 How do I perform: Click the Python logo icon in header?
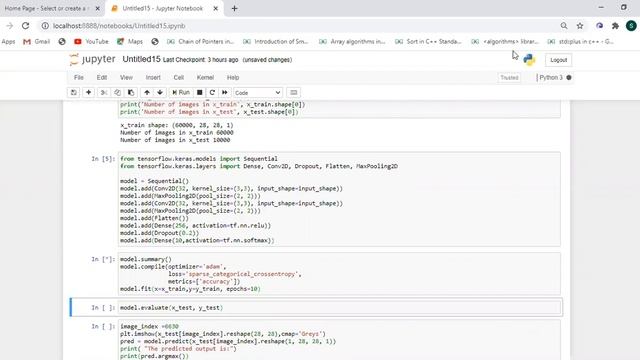pos(529,60)
